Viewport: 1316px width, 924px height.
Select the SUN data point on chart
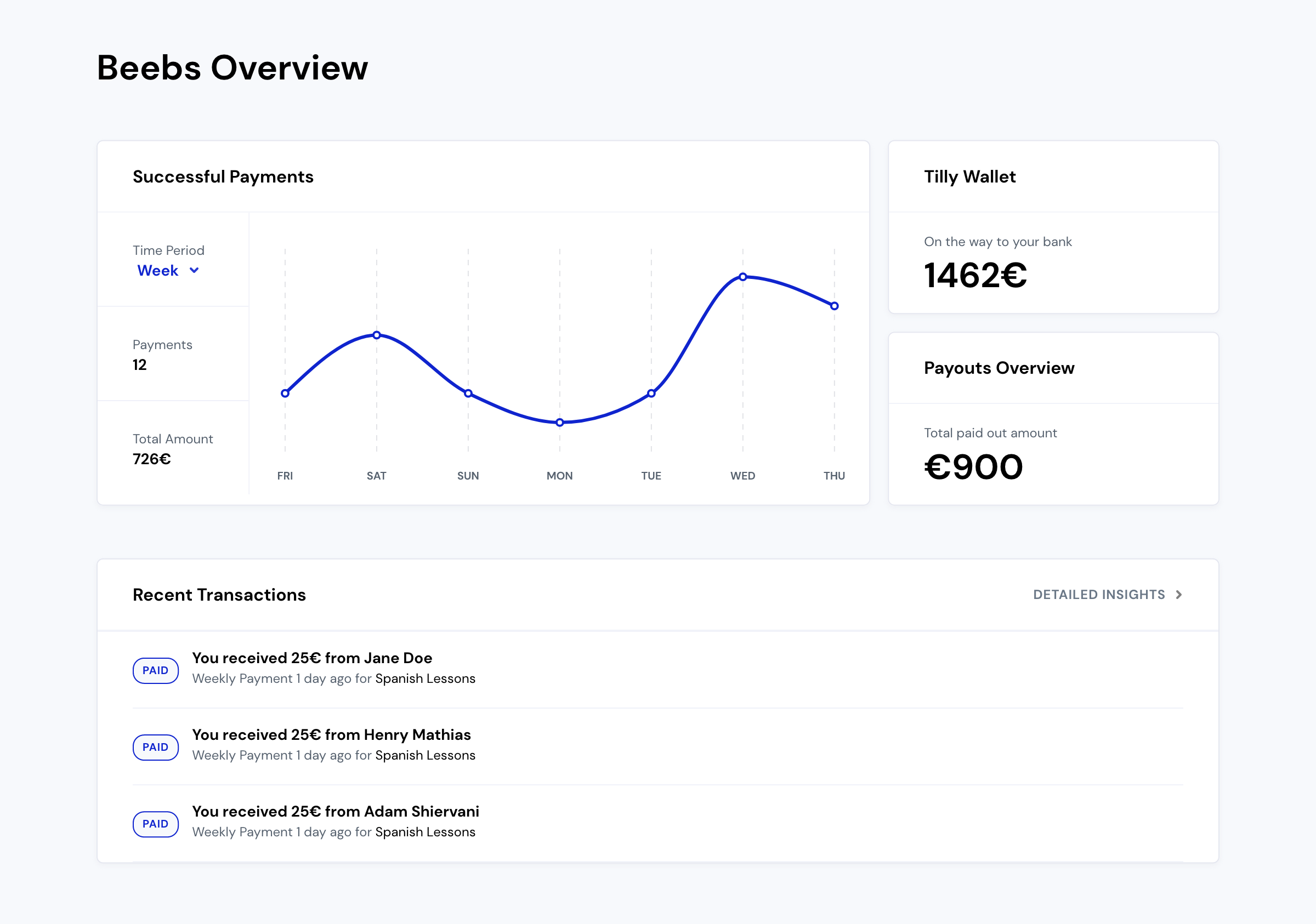point(468,393)
